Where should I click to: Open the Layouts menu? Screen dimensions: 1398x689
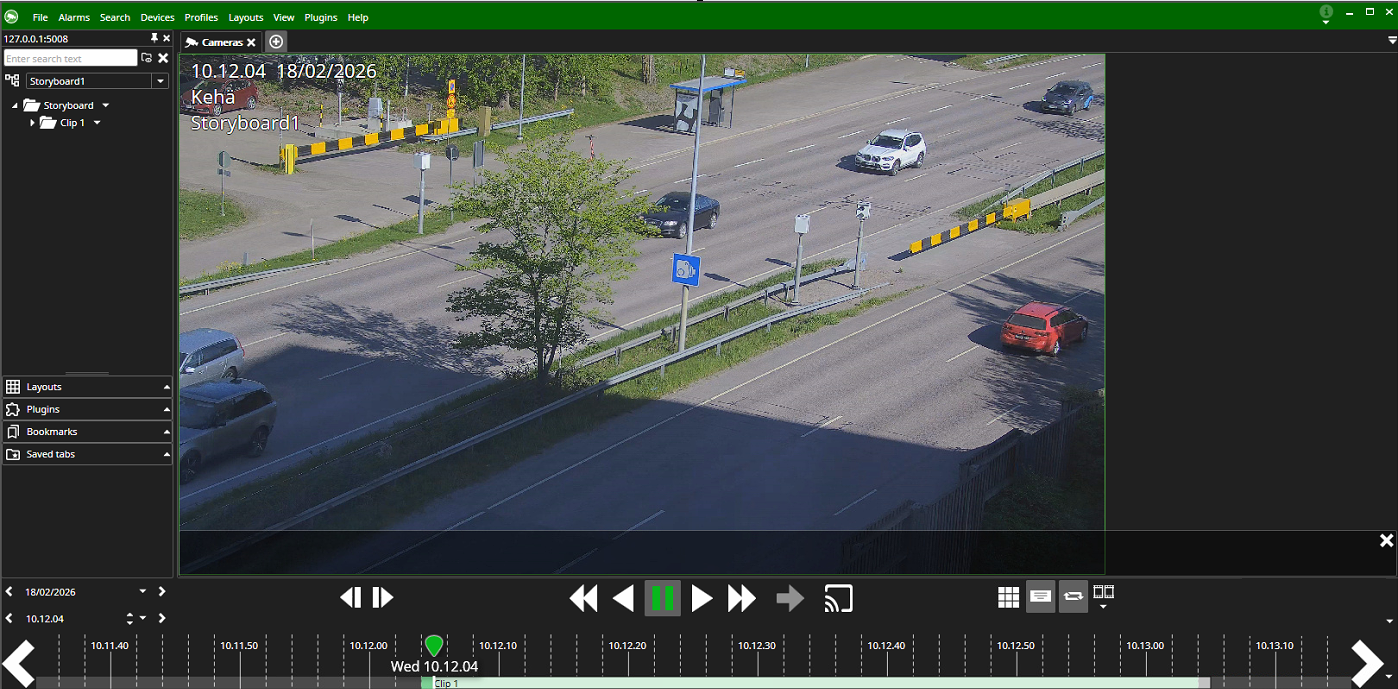pyautogui.click(x=246, y=17)
